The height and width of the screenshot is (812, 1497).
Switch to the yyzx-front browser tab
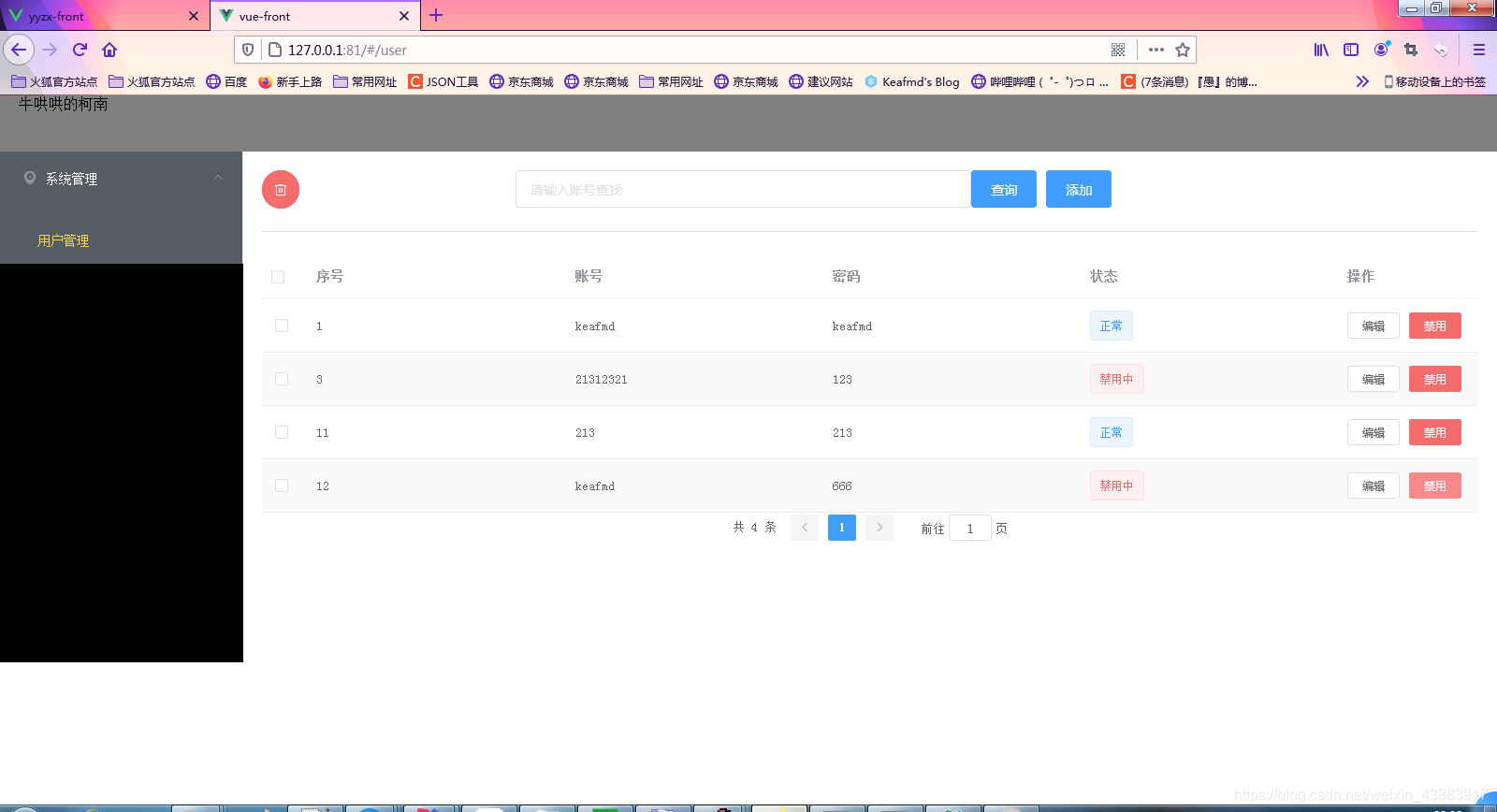[x=105, y=16]
